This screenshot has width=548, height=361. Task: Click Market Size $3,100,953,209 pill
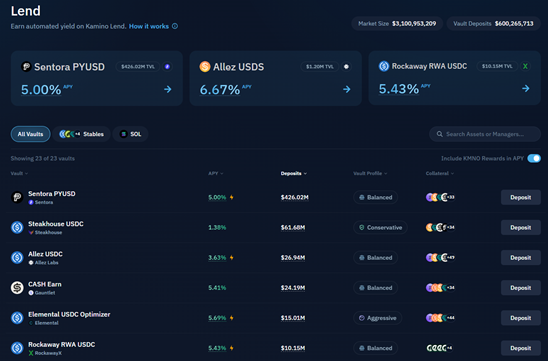coord(397,23)
